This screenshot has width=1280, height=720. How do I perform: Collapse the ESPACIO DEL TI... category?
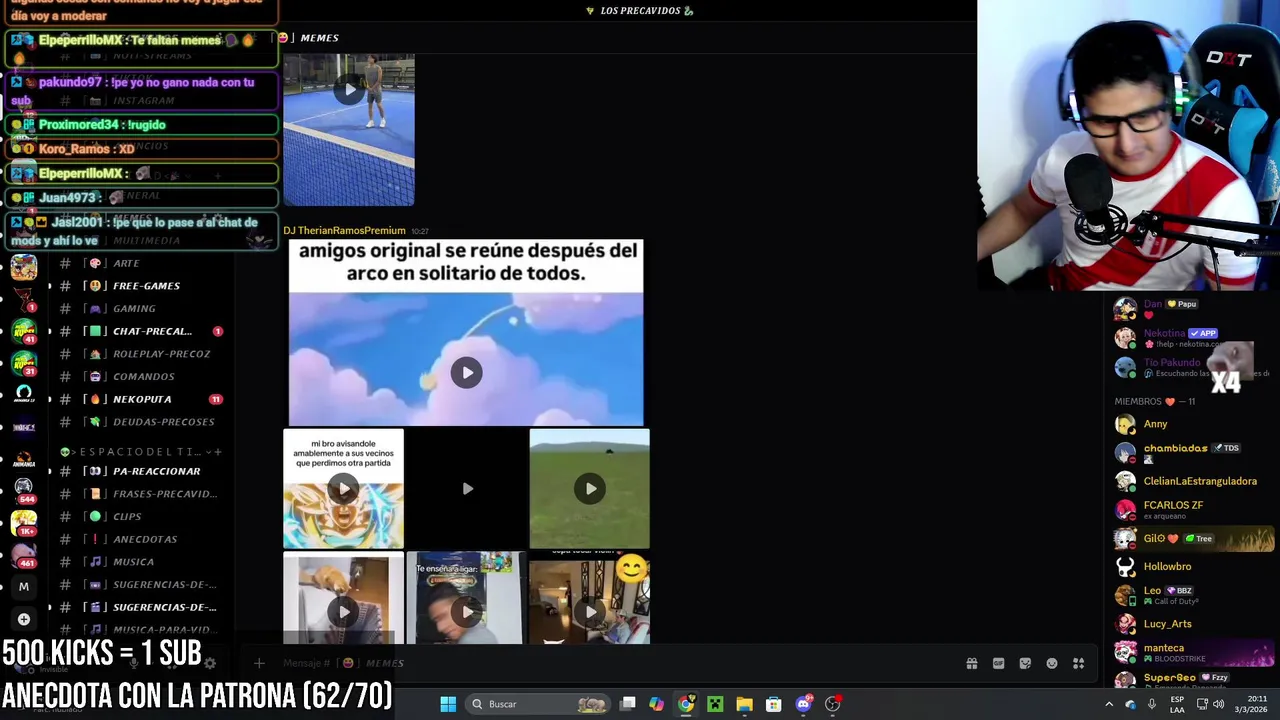(x=137, y=452)
